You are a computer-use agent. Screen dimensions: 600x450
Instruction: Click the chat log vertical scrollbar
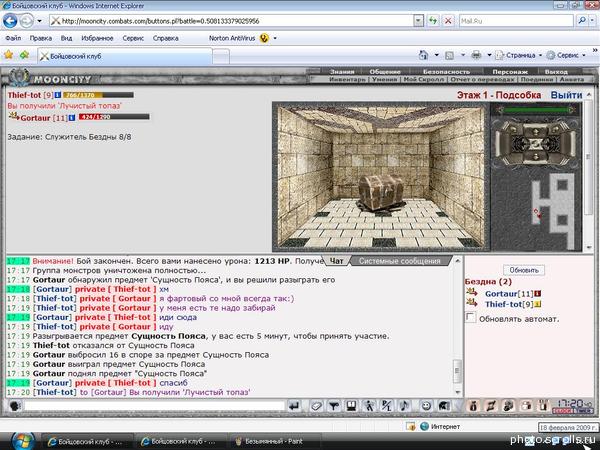click(x=457, y=326)
